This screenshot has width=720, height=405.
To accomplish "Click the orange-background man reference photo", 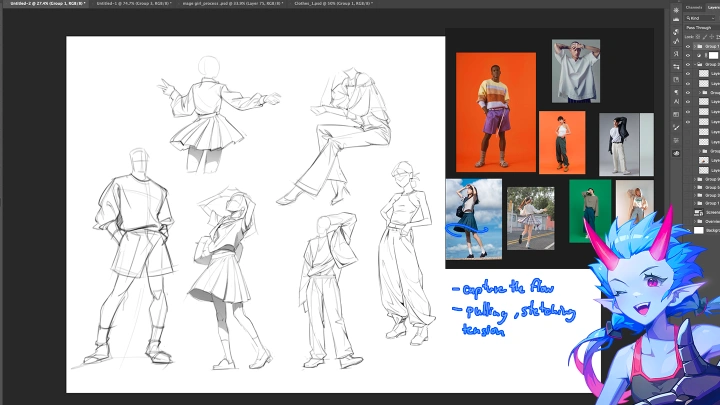I will click(x=496, y=112).
